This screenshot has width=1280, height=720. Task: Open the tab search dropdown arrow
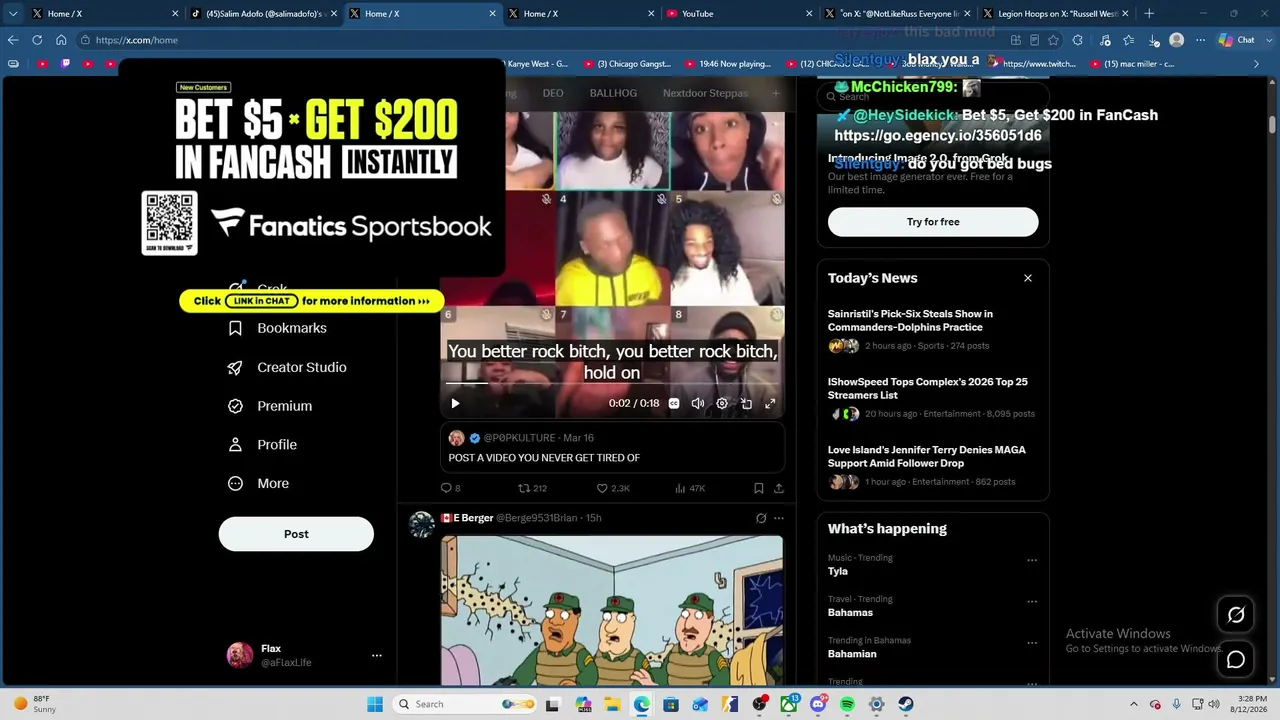(x=13, y=14)
